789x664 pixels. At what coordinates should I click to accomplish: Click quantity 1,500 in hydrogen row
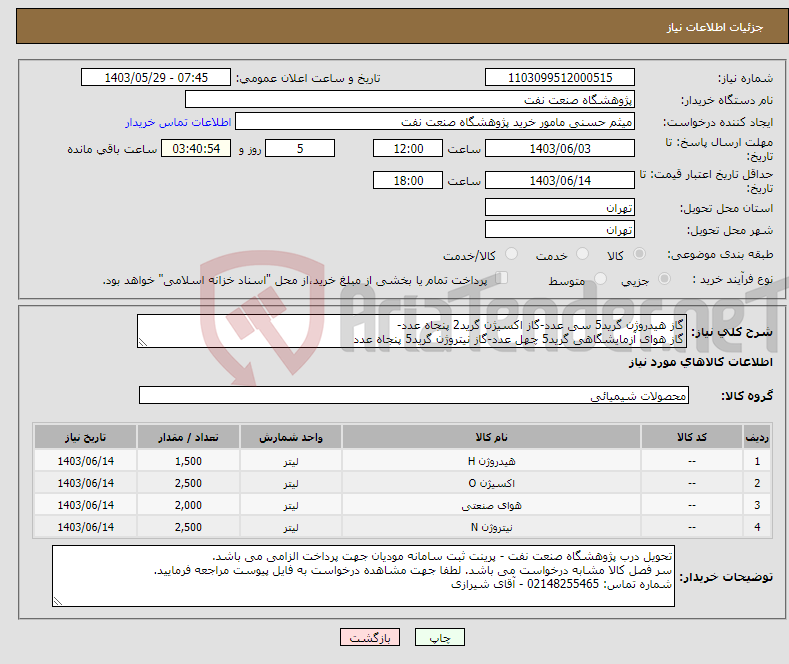click(x=188, y=461)
